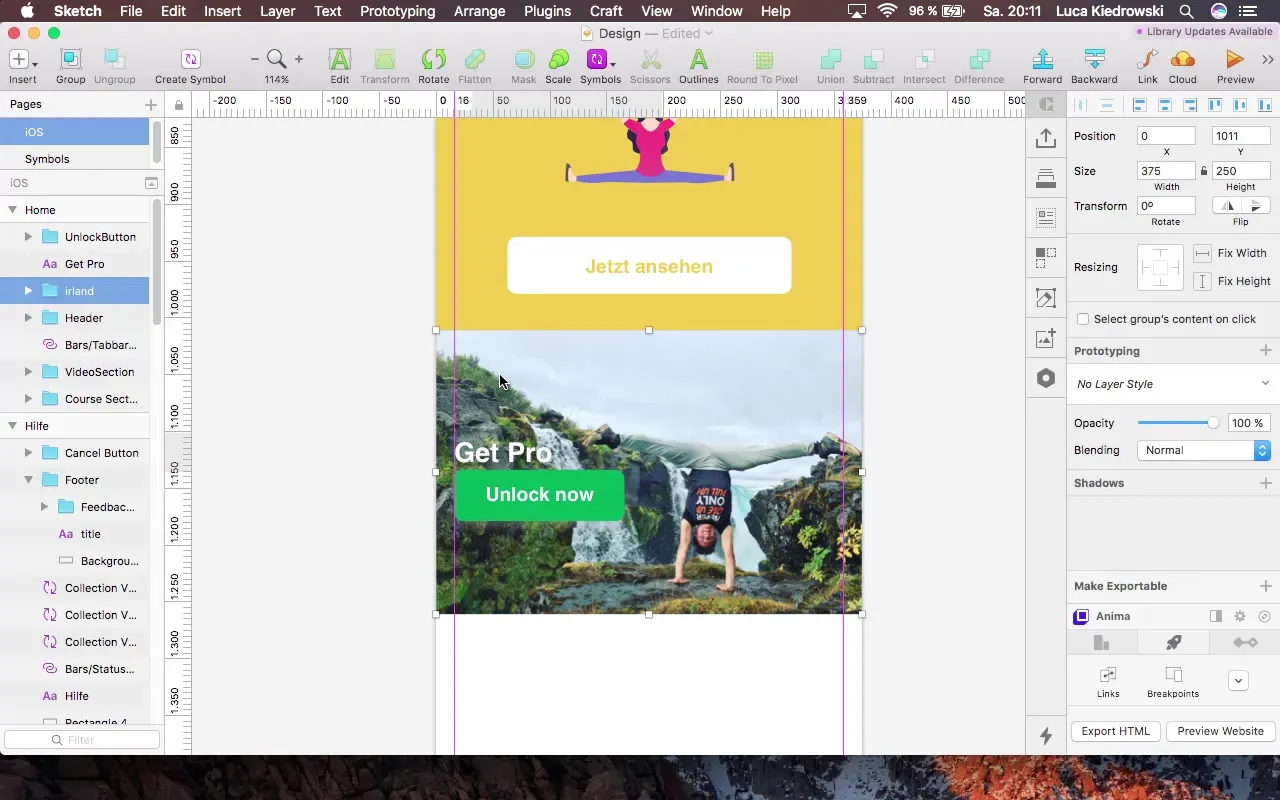Flip the layer horizontally
This screenshot has width=1280, height=800.
point(1228,206)
